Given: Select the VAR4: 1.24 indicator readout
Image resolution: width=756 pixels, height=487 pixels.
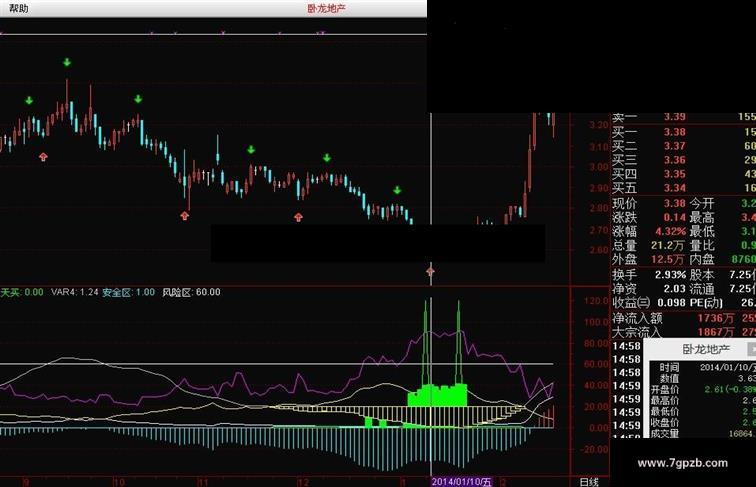Looking at the screenshot, I should click(x=75, y=292).
